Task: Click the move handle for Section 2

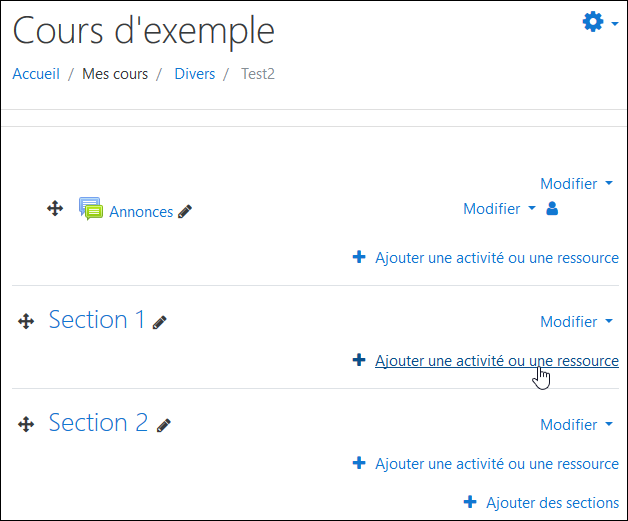Action: pyautogui.click(x=26, y=424)
